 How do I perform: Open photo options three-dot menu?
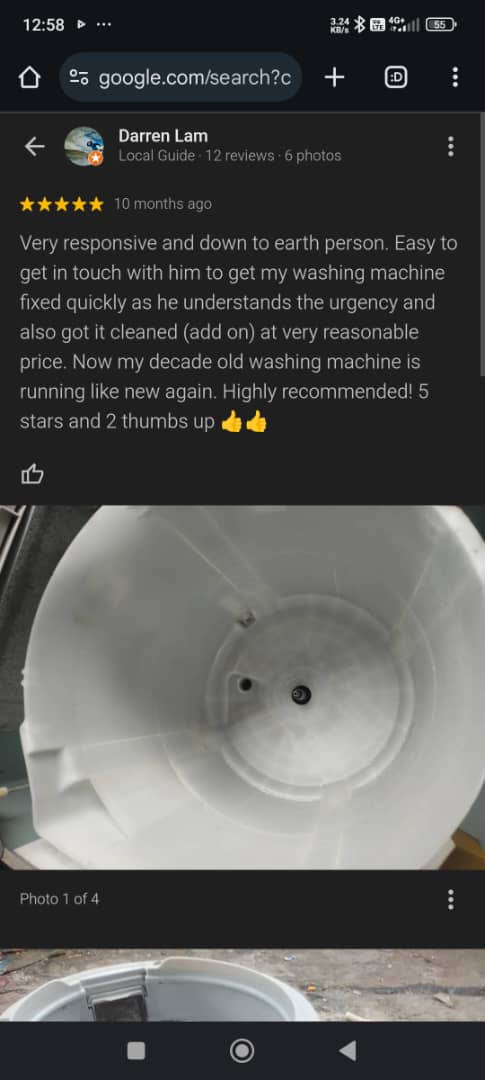pos(451,899)
